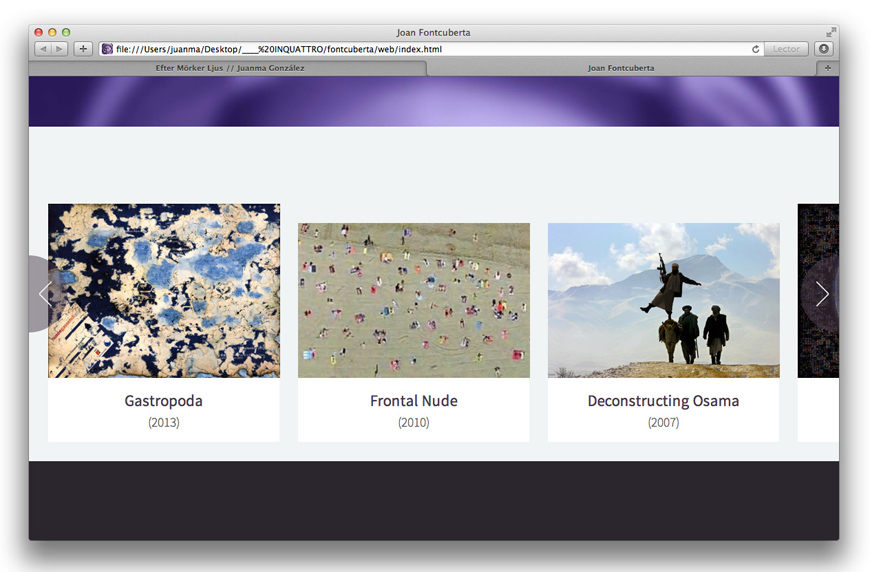Switch to Efter Mörker Ljus tab
Viewport: 870px width, 572px height.
pyautogui.click(x=229, y=68)
